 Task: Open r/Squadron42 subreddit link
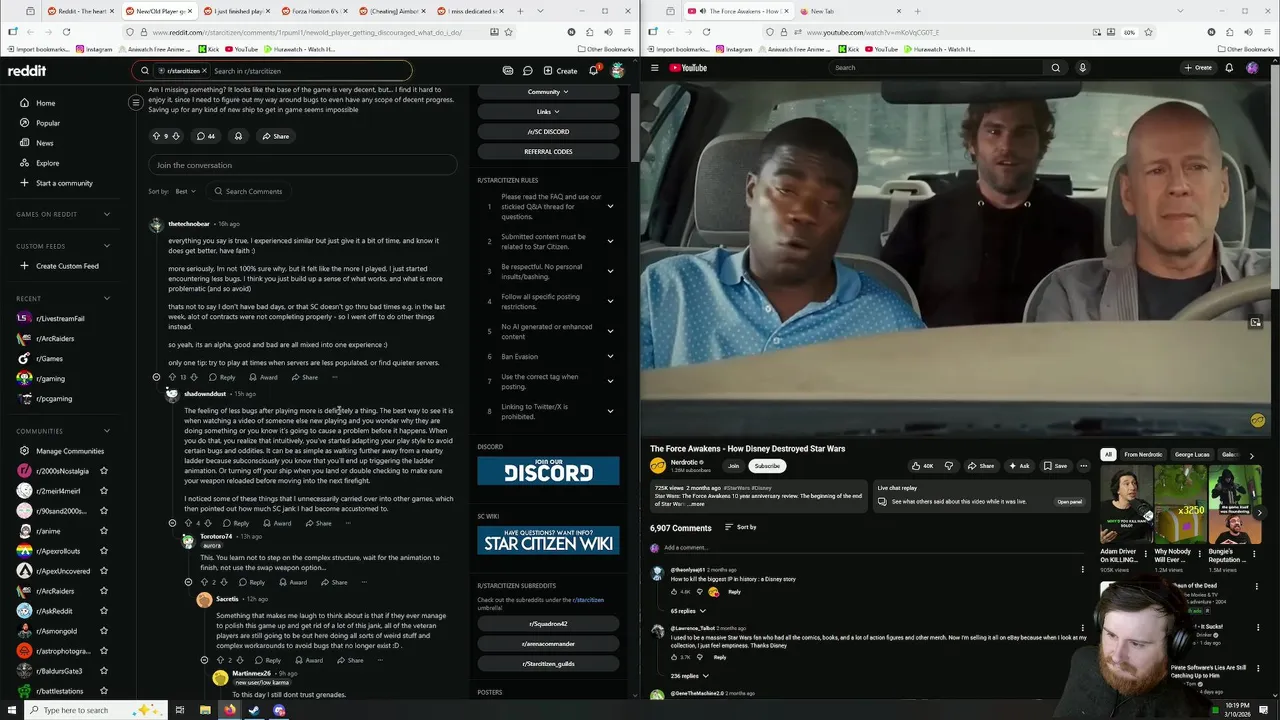(548, 624)
